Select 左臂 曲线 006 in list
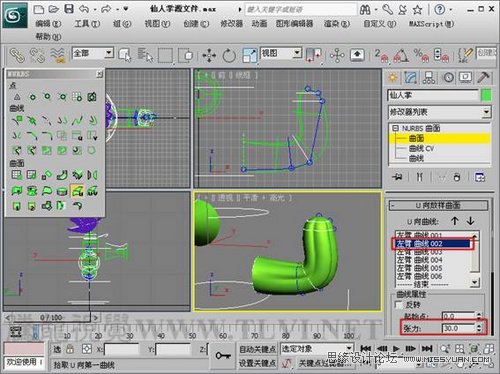500x374 pixels. pos(419,276)
